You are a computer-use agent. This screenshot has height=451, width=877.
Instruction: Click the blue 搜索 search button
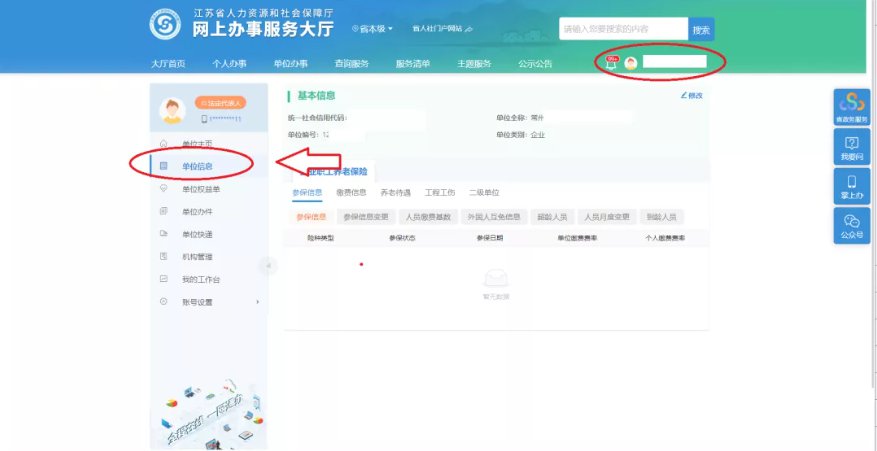(x=701, y=29)
